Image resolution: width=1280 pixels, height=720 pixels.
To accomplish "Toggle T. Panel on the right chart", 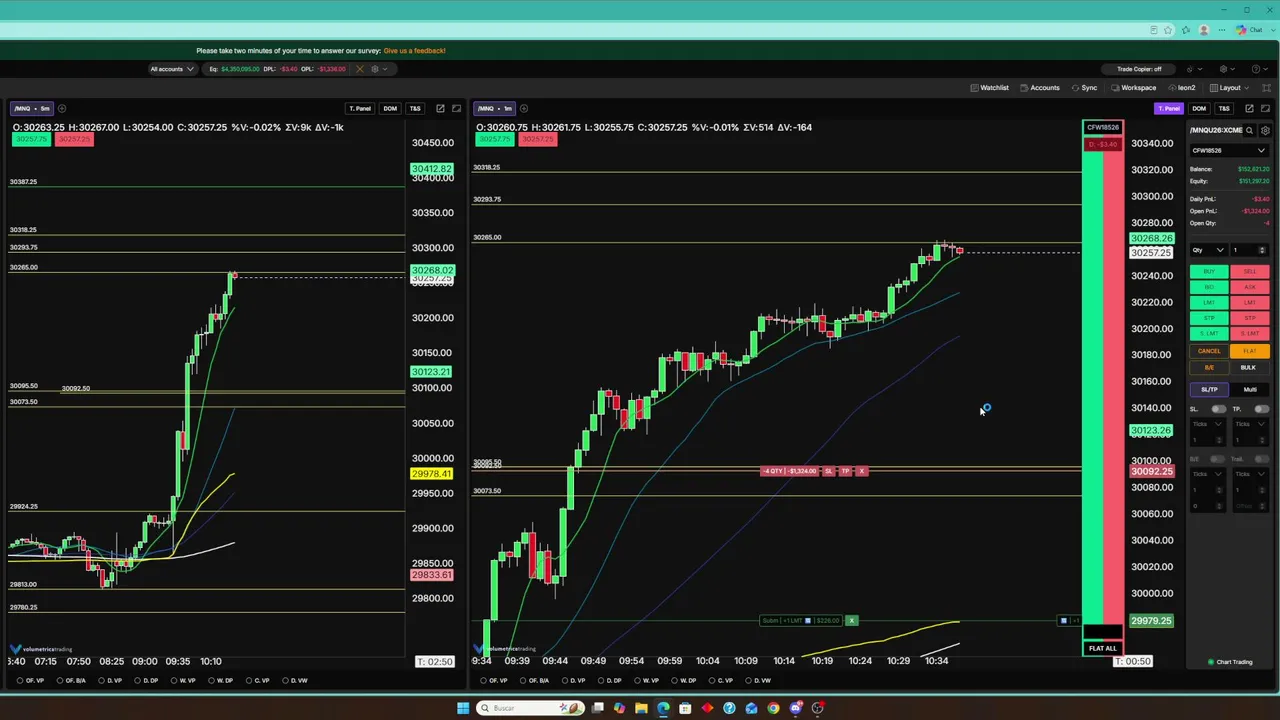I will click(x=1168, y=108).
